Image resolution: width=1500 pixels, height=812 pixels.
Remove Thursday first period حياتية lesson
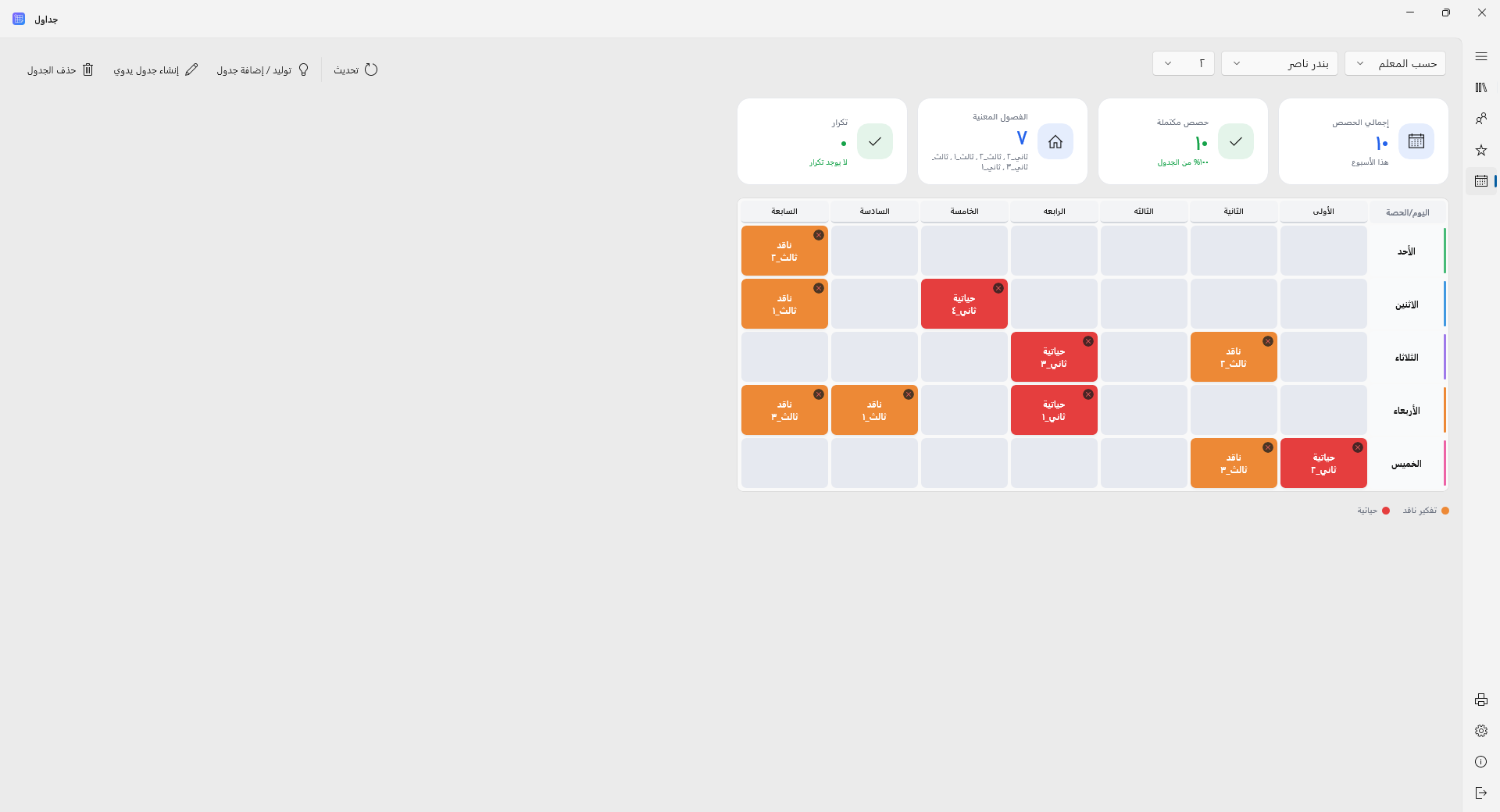pyautogui.click(x=1357, y=447)
